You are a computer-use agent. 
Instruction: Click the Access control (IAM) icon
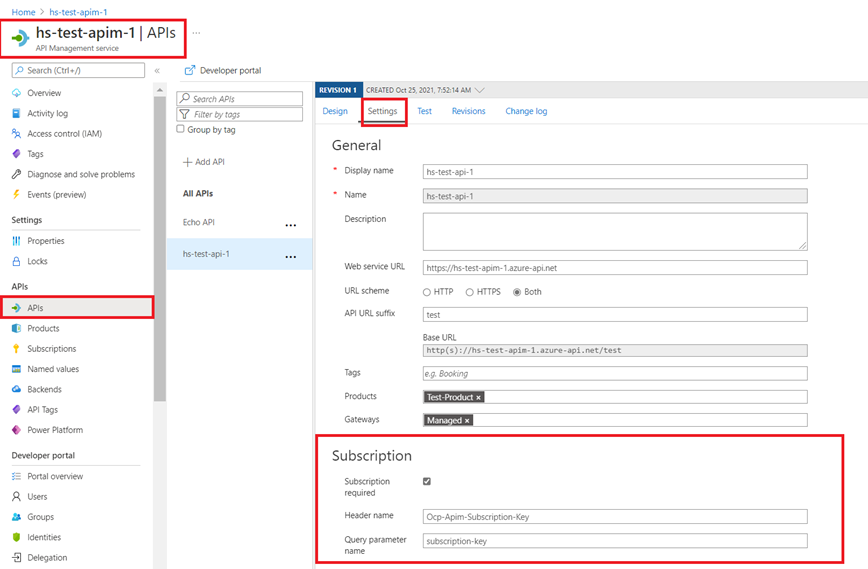17,133
